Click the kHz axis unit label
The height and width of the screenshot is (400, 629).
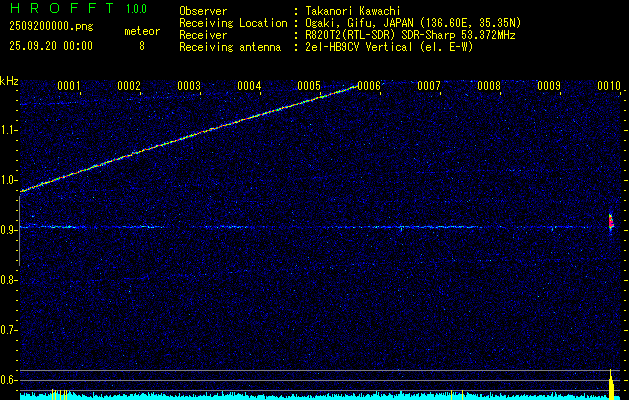point(9,81)
